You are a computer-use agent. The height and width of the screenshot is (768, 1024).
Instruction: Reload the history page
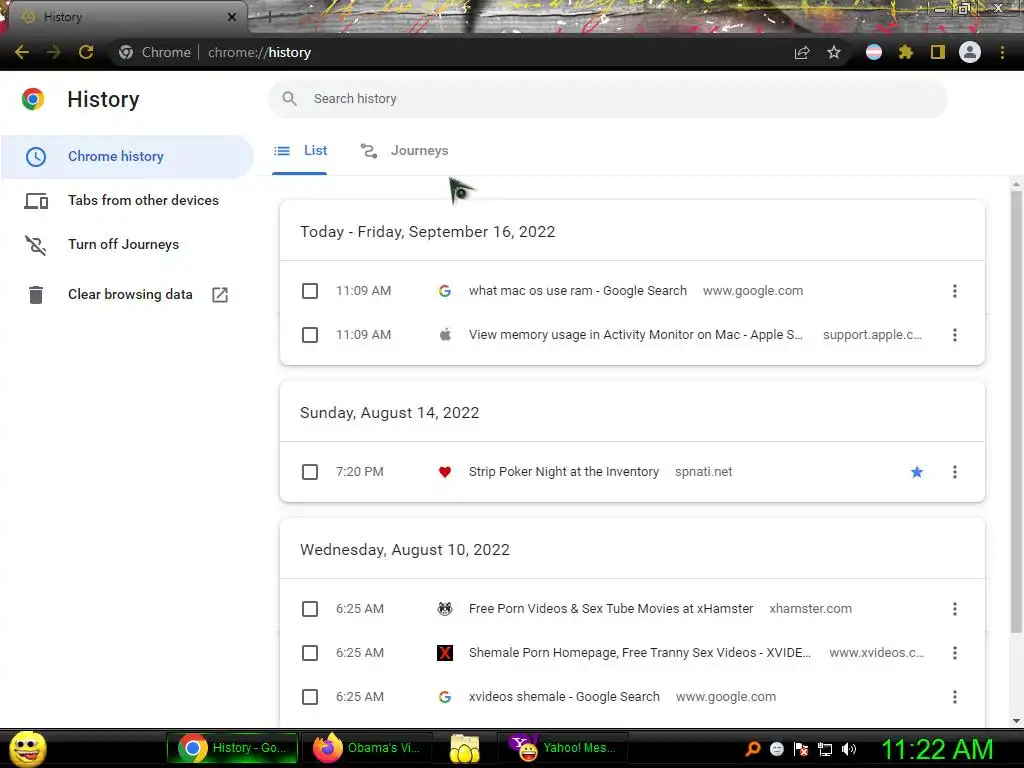coord(86,52)
